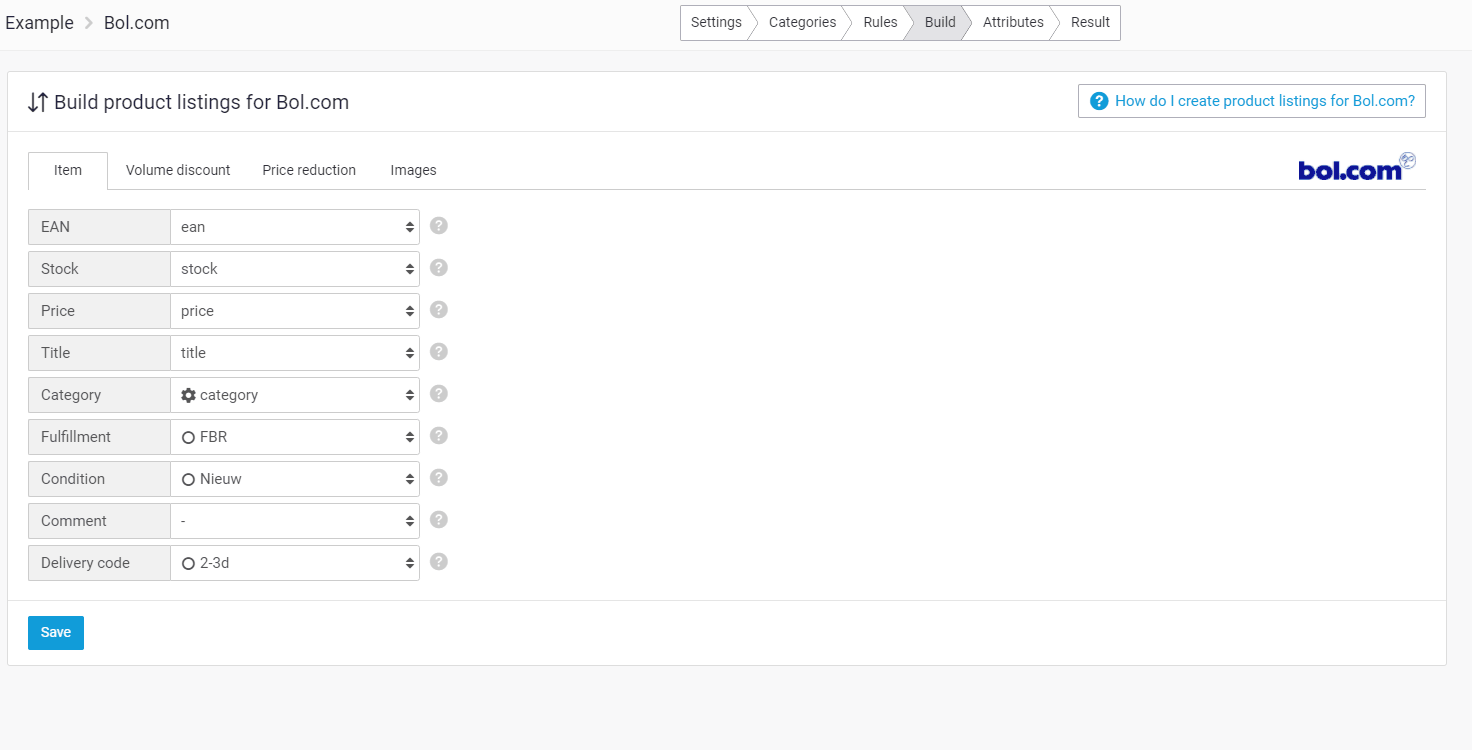Click the help icon next to EAN
The height and width of the screenshot is (750, 1472).
(x=439, y=226)
